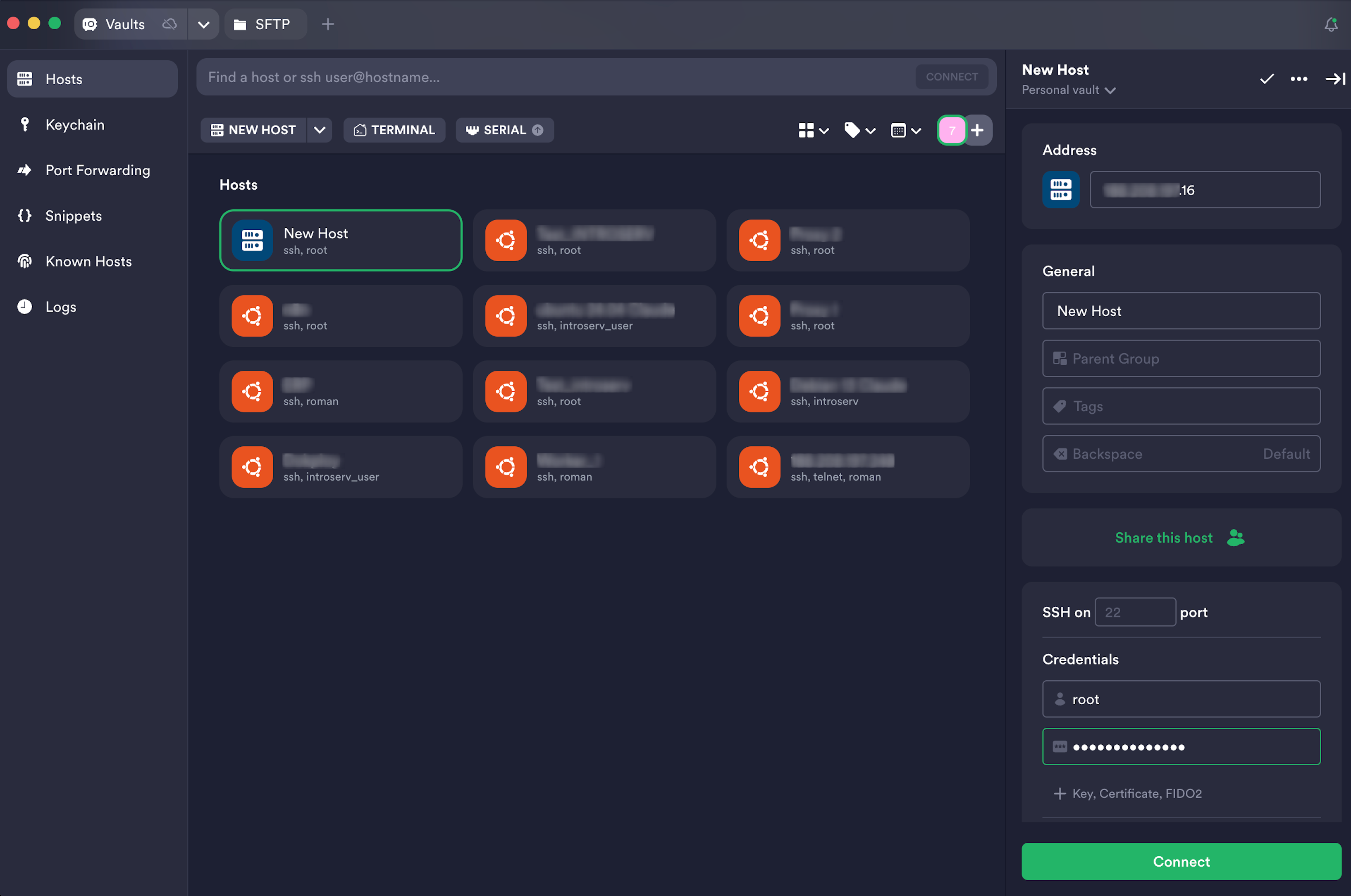This screenshot has height=896, width=1351.
Task: Click the cloud sync off icon
Action: point(169,24)
